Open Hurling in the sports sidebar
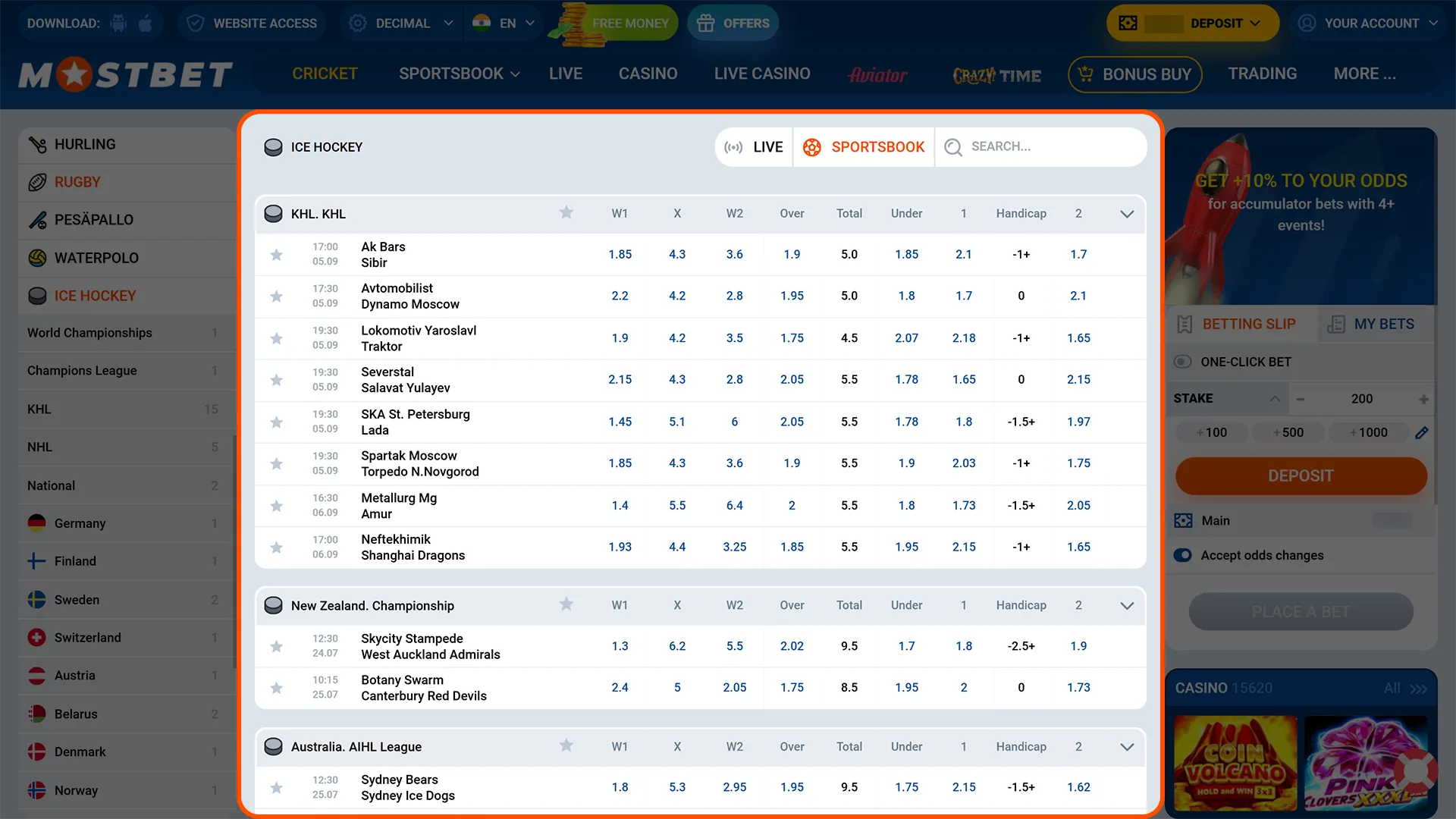Image resolution: width=1456 pixels, height=819 pixels. pyautogui.click(x=126, y=144)
